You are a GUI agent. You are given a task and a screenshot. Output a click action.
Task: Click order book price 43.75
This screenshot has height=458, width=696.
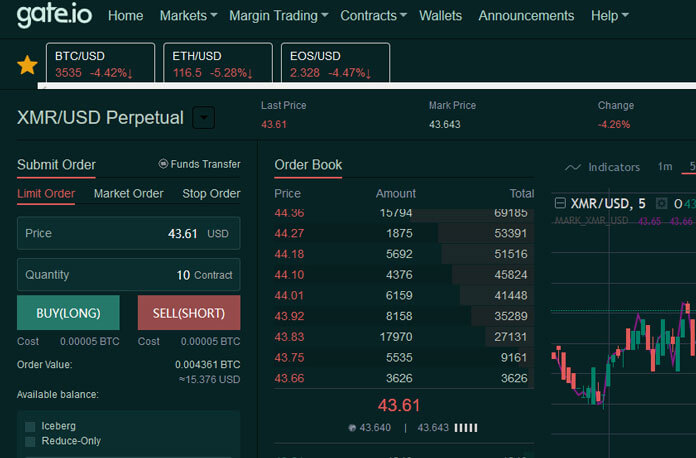[289, 358]
